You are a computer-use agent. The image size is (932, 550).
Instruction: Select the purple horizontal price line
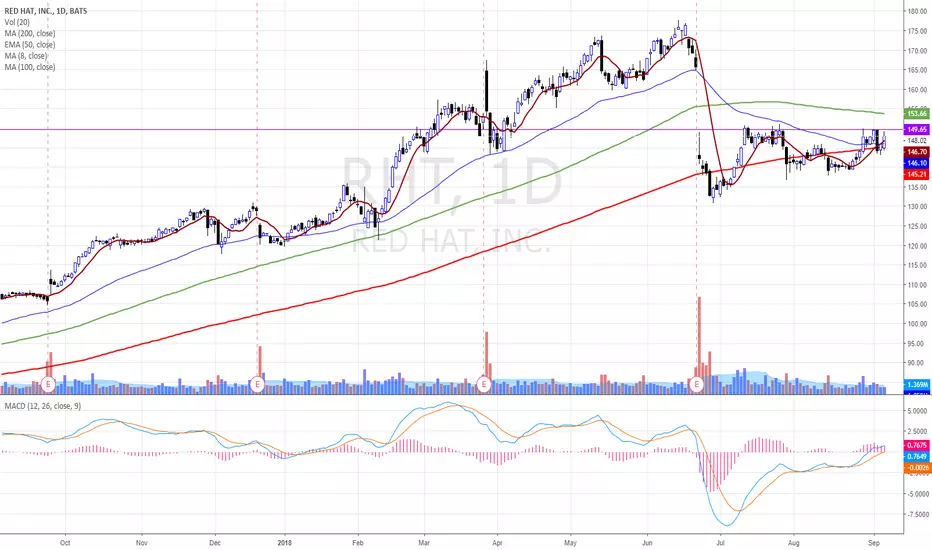[452, 129]
